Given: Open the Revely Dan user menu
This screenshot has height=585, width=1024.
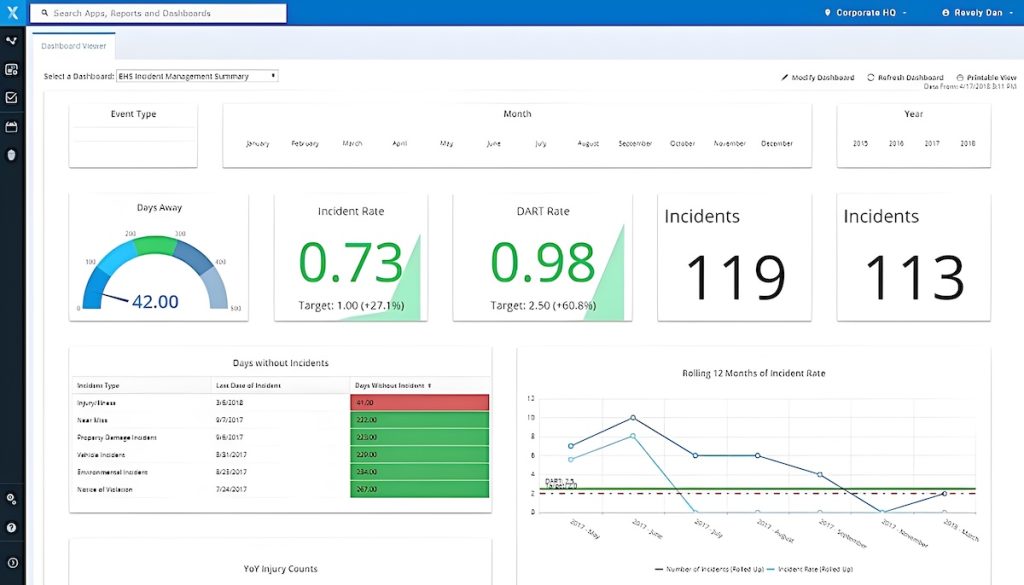Looking at the screenshot, I should tap(975, 12).
